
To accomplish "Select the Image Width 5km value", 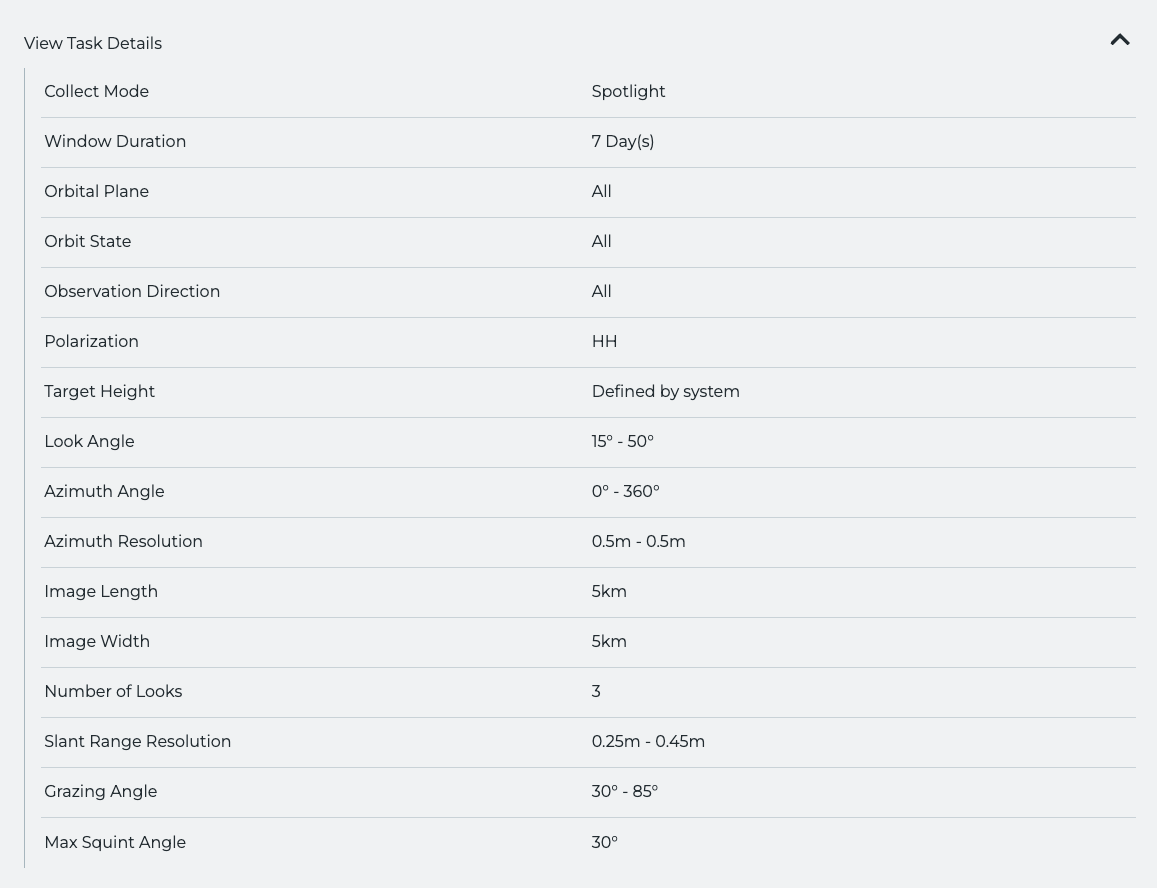I will point(609,641).
